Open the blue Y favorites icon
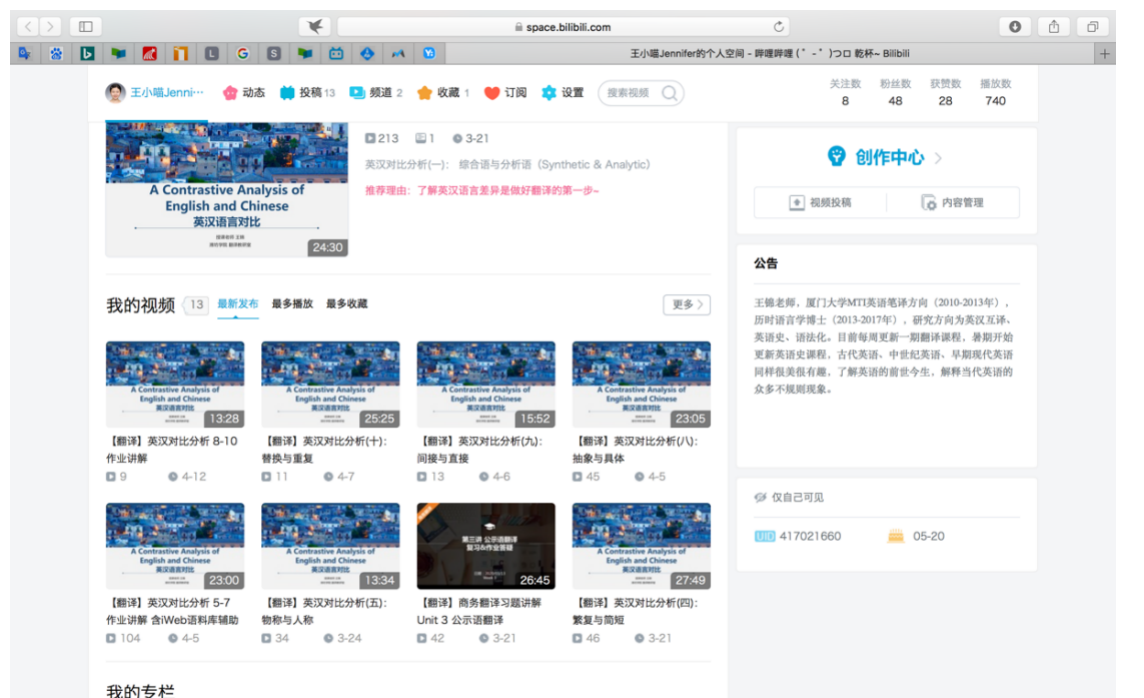This screenshot has width=1144, height=698. [x=429, y=53]
